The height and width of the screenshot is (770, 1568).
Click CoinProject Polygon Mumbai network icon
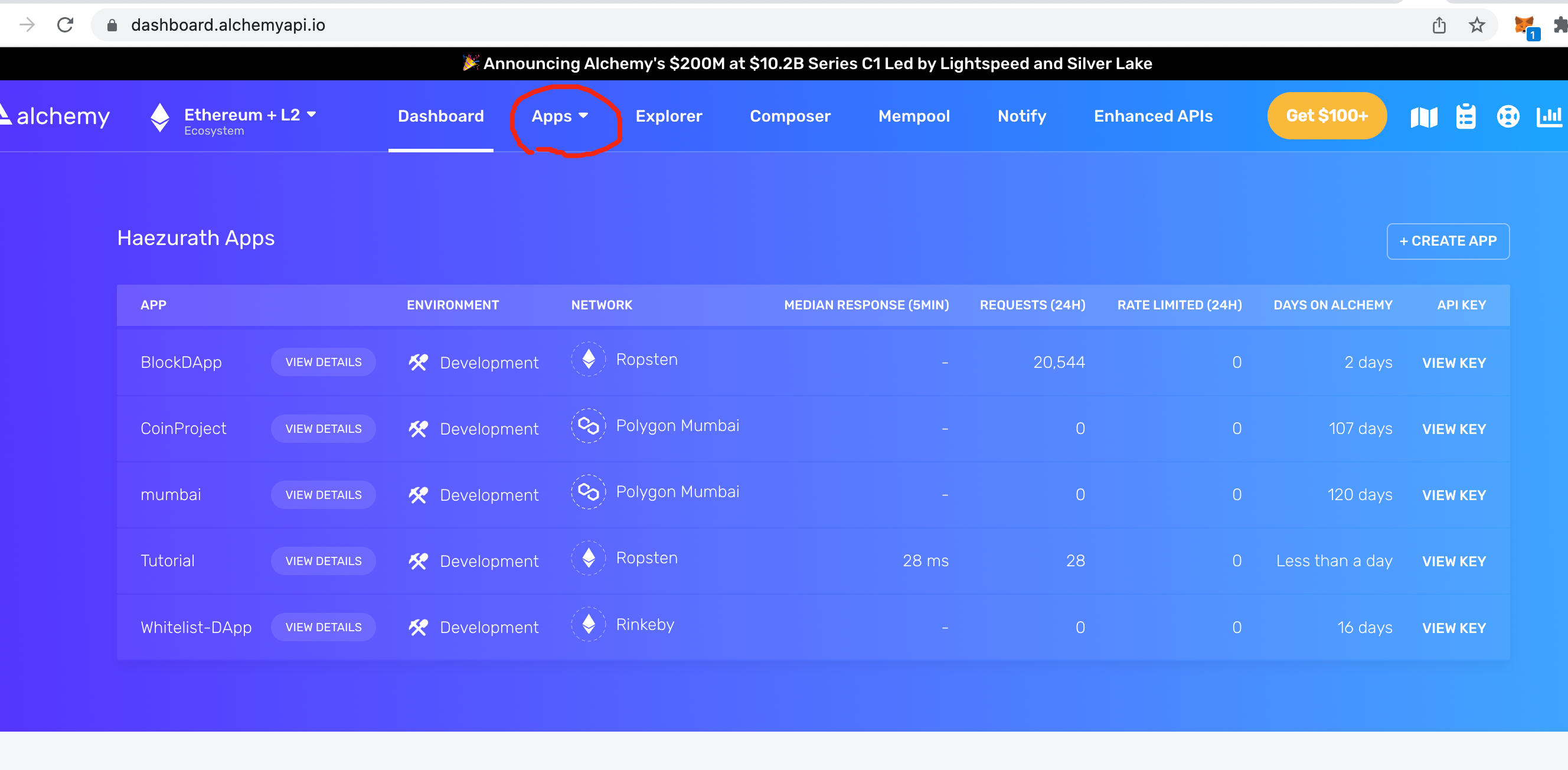tap(588, 426)
